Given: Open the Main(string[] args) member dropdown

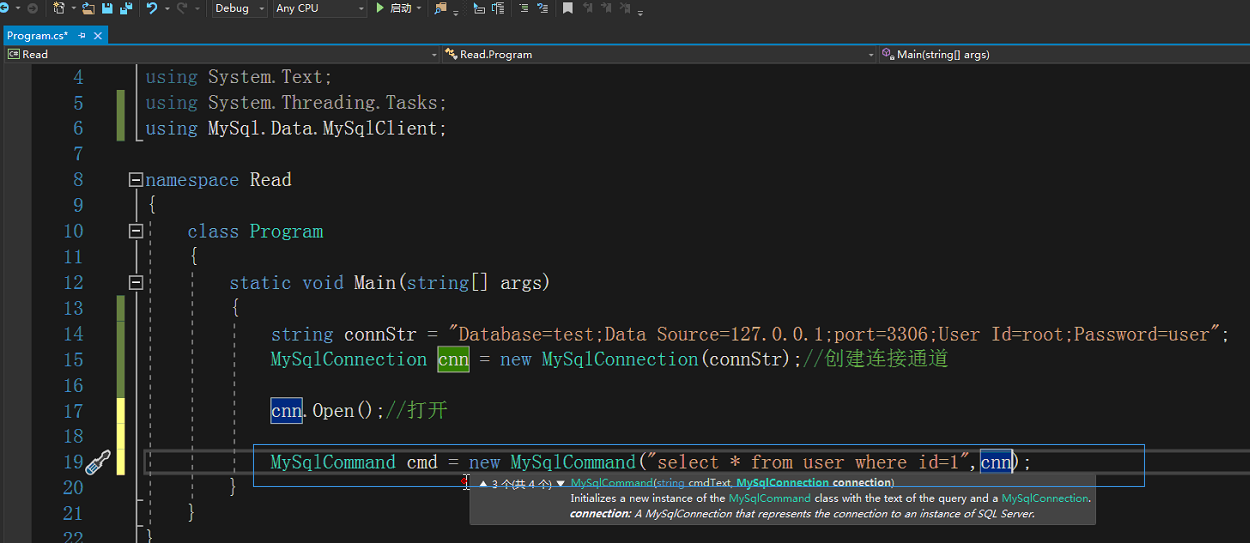Looking at the screenshot, I should (x=1064, y=54).
